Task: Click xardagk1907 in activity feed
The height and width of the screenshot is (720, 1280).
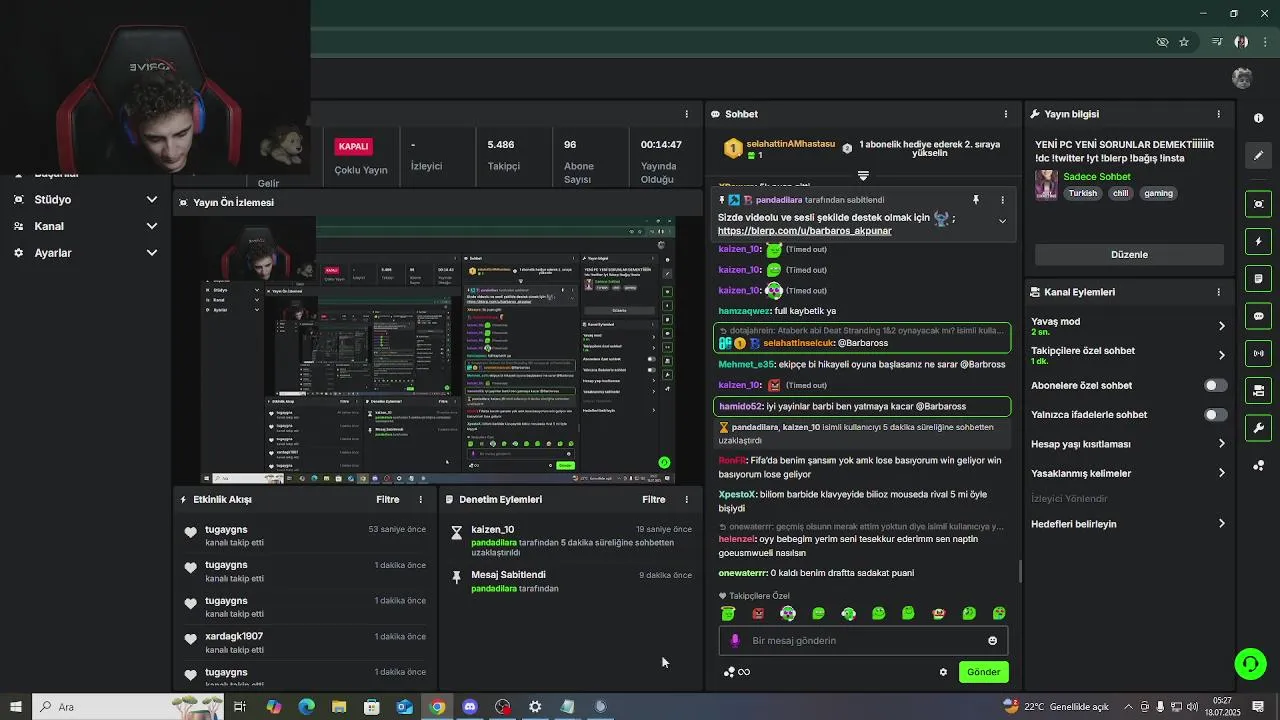Action: (234, 636)
